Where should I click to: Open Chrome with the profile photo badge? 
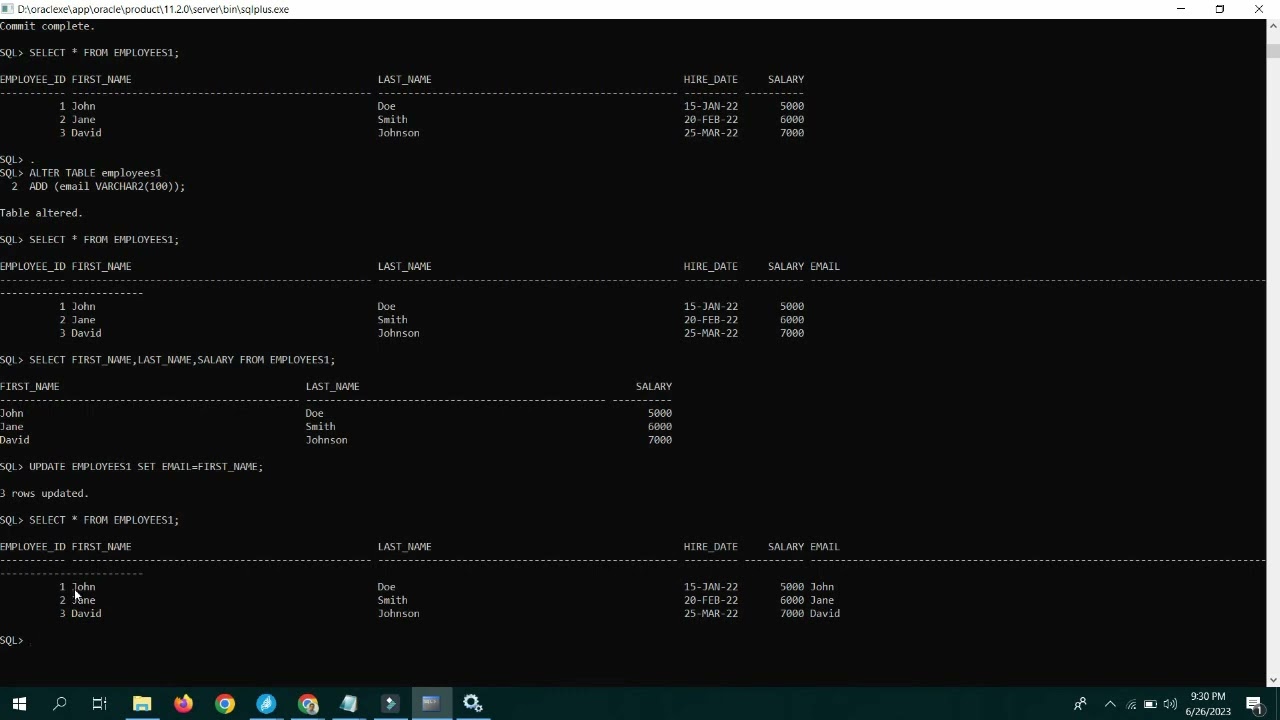[308, 704]
